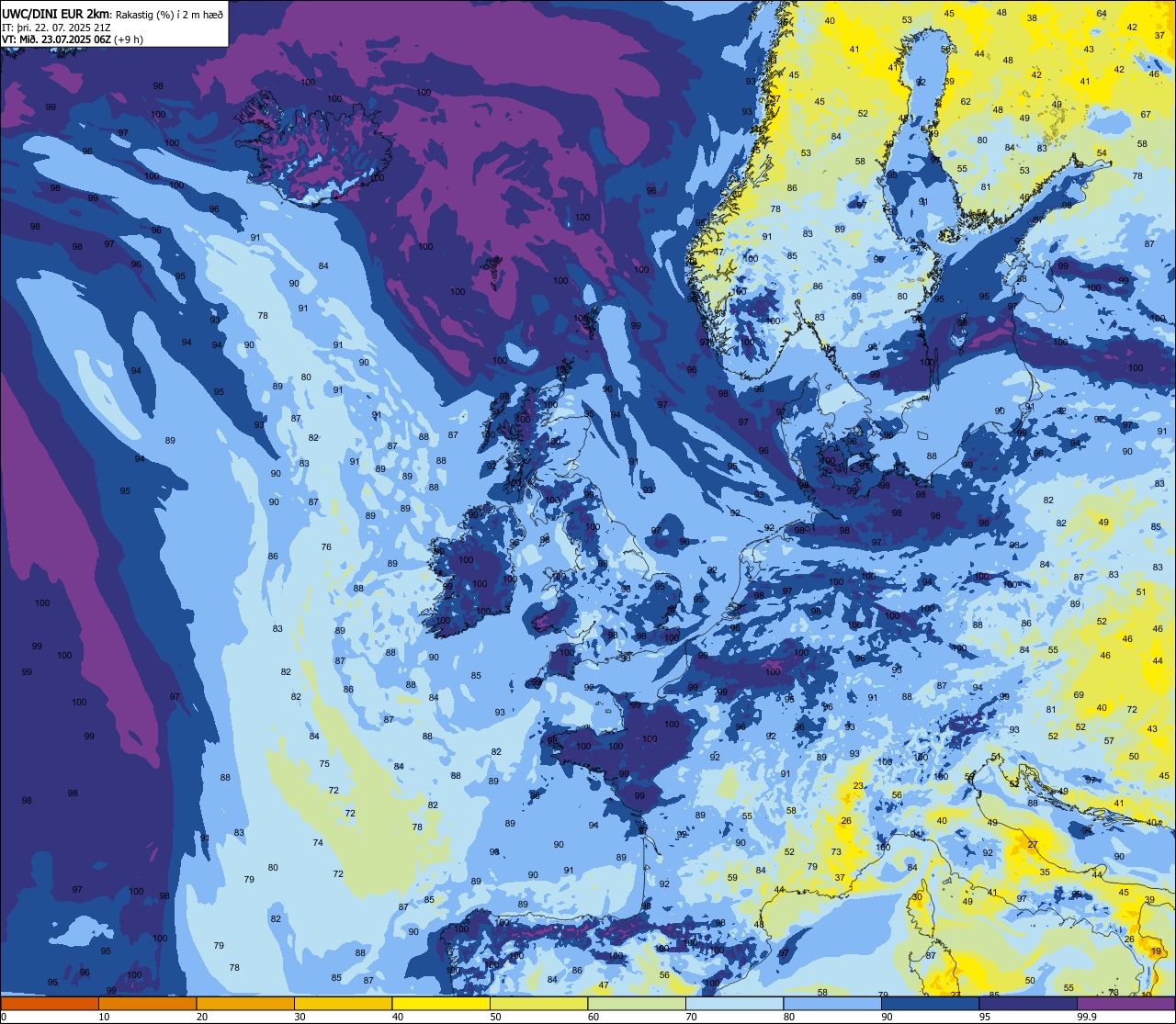This screenshot has height=1024, width=1176.
Task: Click the humidity value 64 on the map
Action: 1102,14
